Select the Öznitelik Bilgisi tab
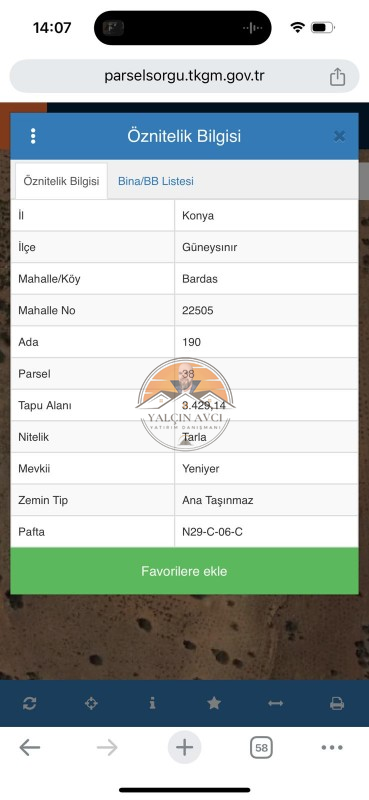 tap(61, 181)
